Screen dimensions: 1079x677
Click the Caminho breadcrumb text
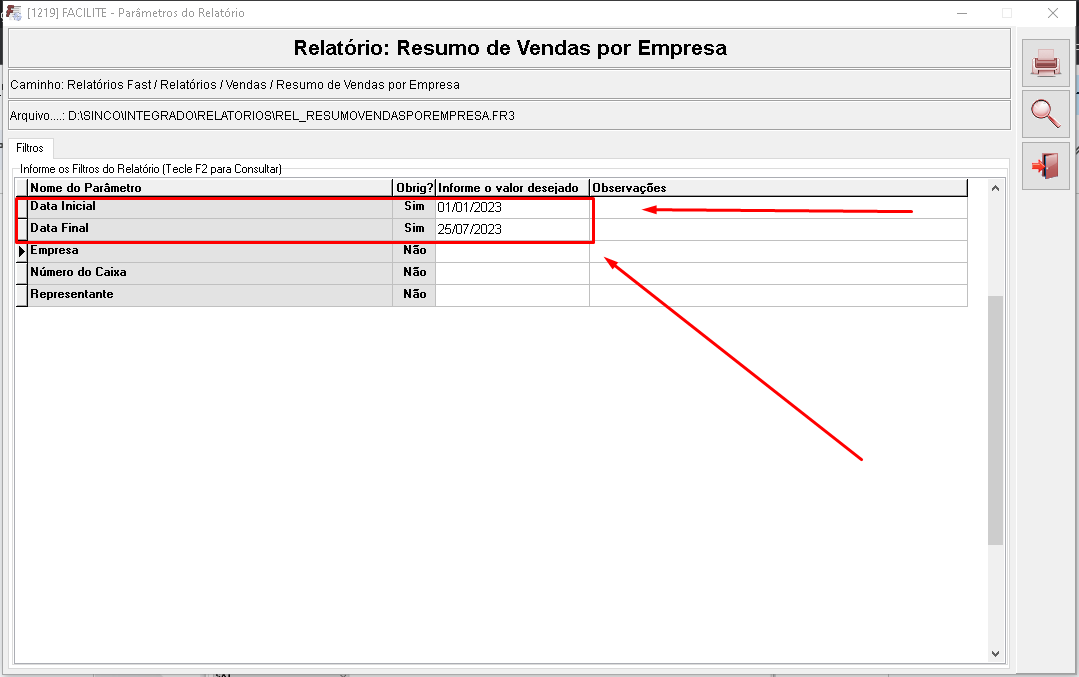pos(235,85)
